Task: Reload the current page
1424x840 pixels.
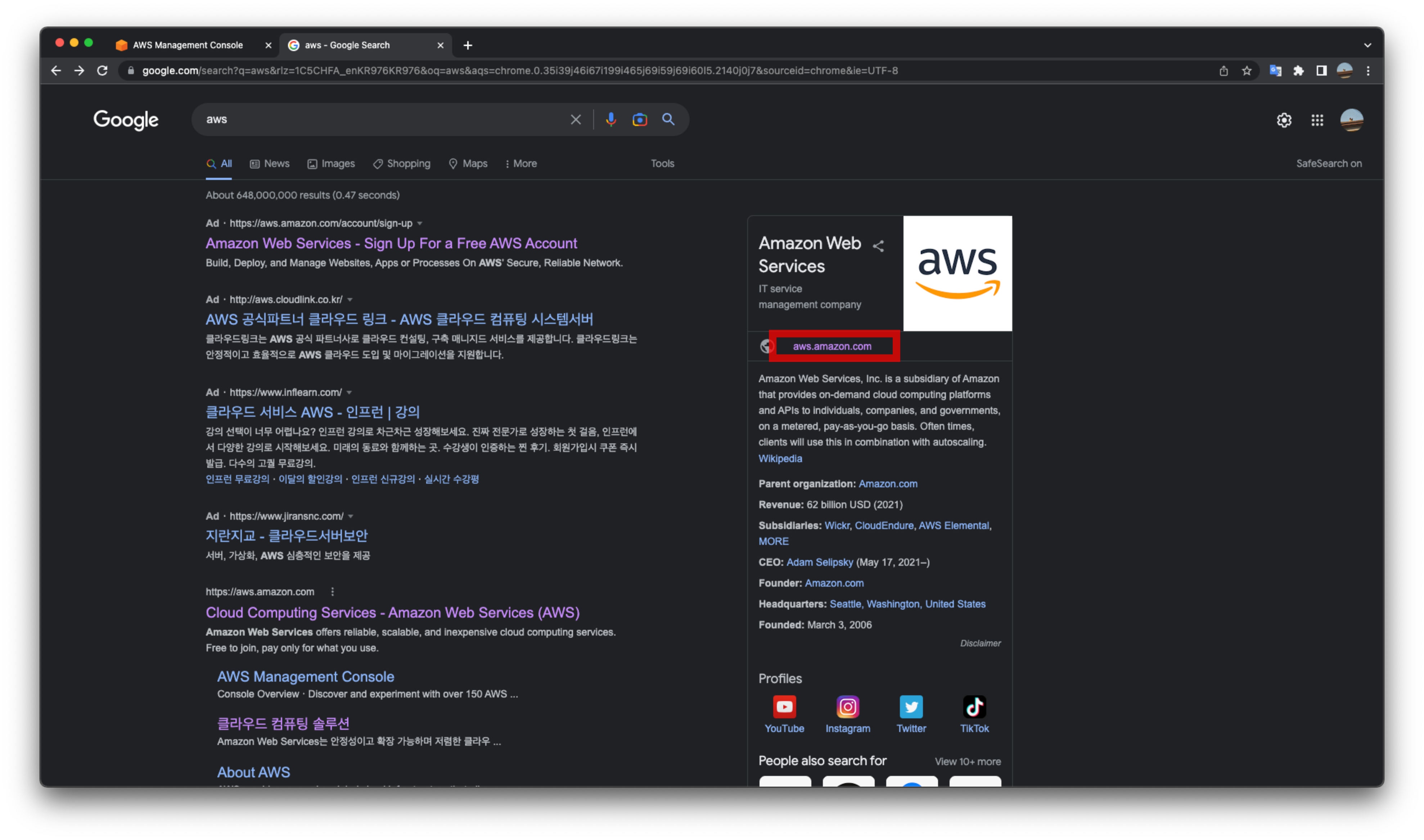Action: (x=103, y=71)
